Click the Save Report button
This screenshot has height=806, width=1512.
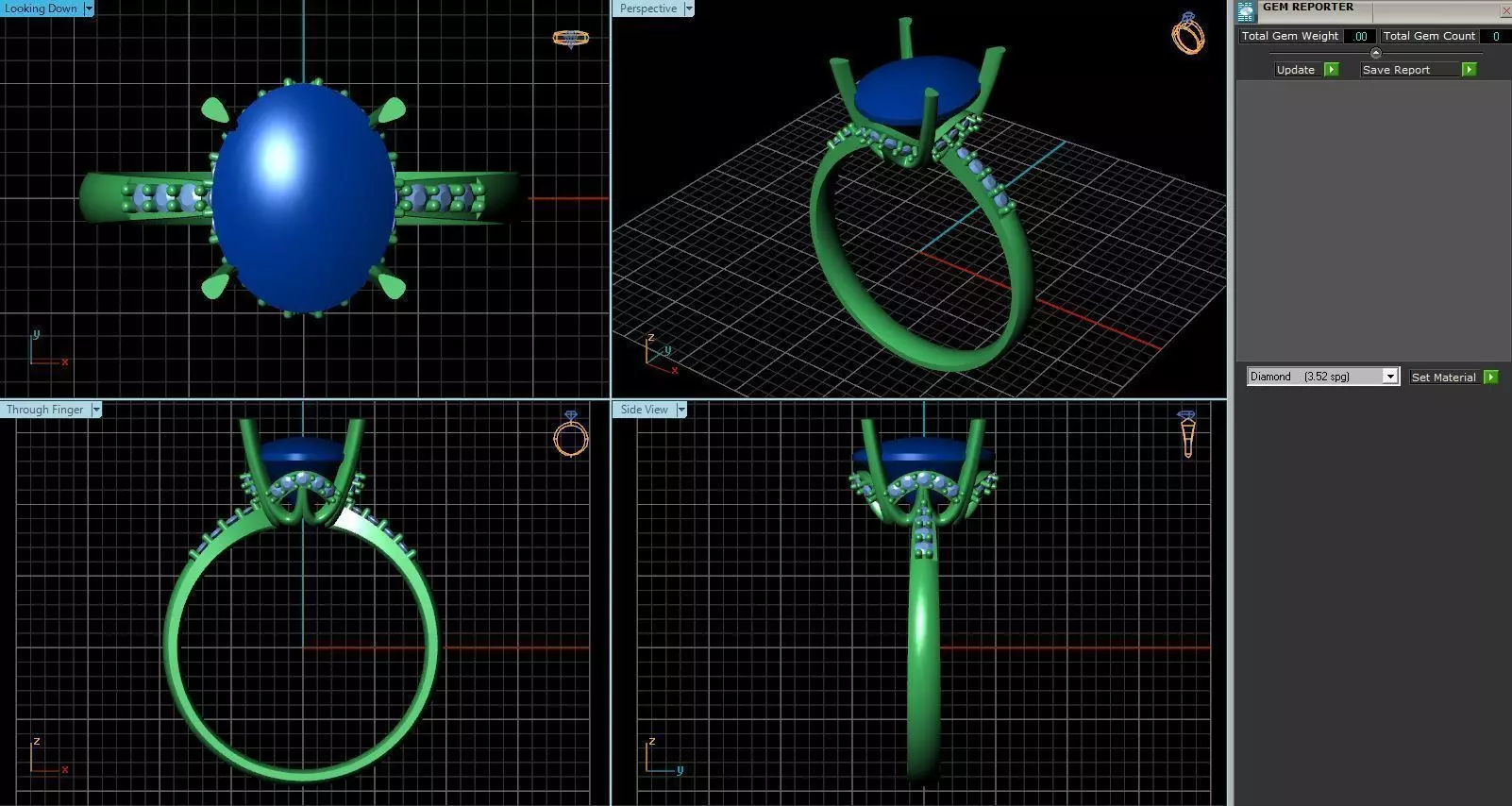pyautogui.click(x=1410, y=70)
